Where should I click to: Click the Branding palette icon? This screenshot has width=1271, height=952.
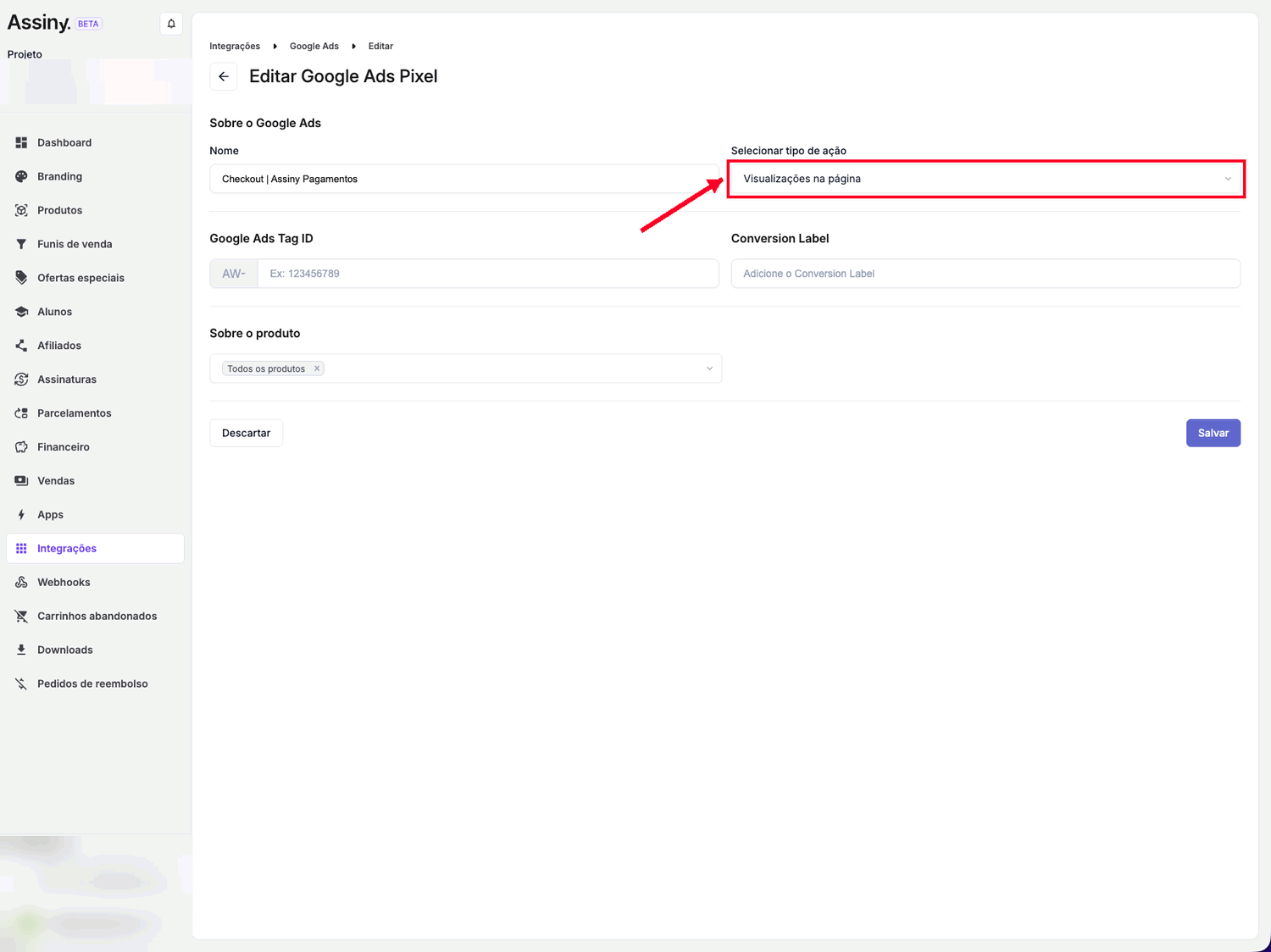point(21,176)
